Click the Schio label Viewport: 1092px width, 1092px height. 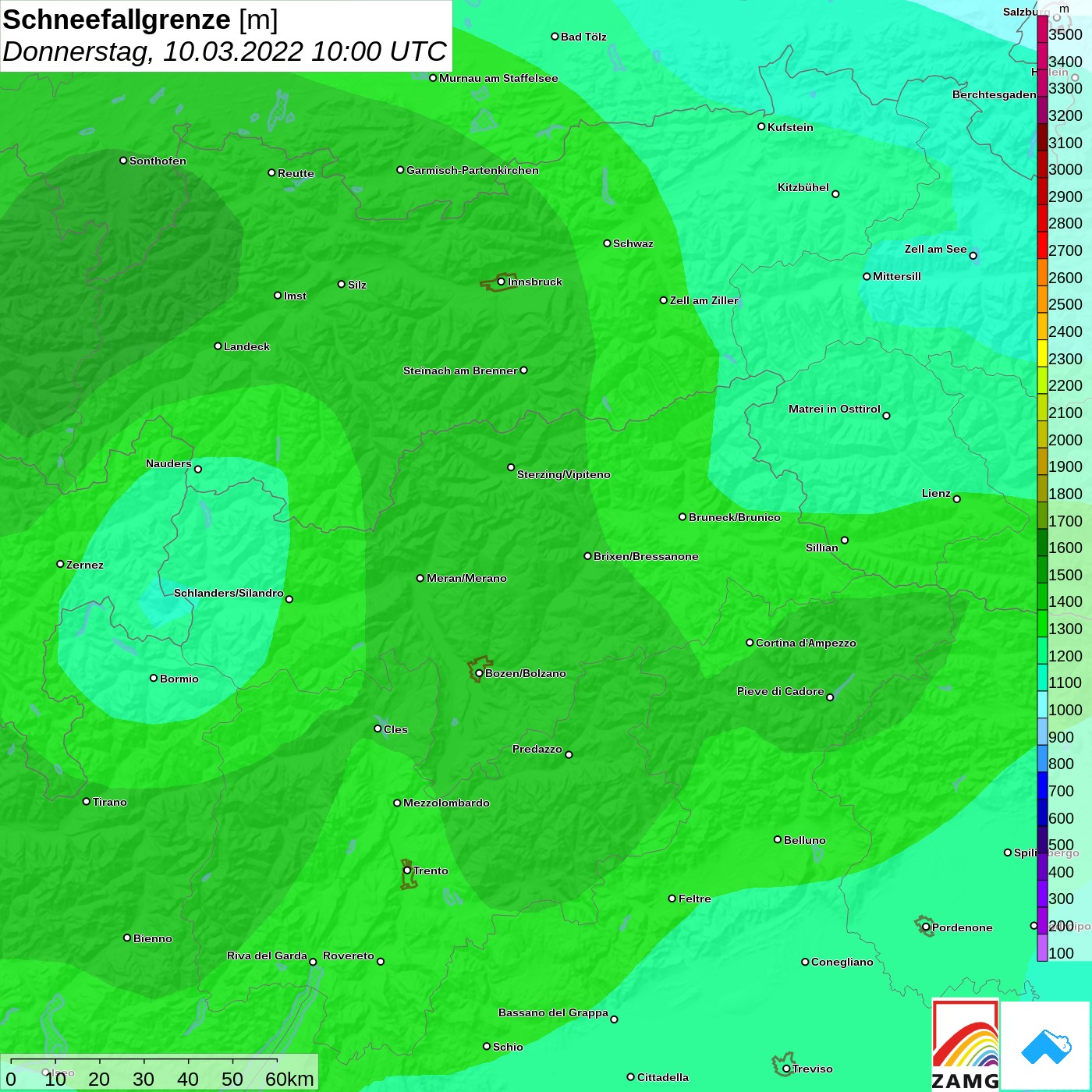(x=508, y=1047)
